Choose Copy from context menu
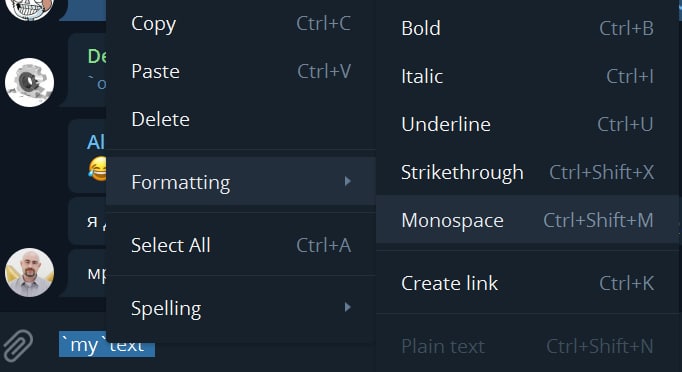The width and height of the screenshot is (682, 372). 241,24
